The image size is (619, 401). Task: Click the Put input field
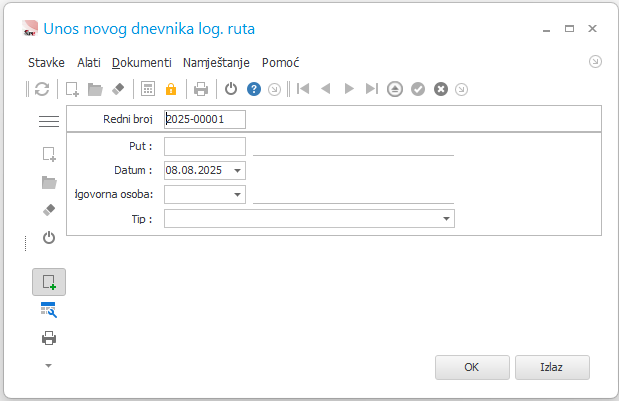pyautogui.click(x=205, y=146)
